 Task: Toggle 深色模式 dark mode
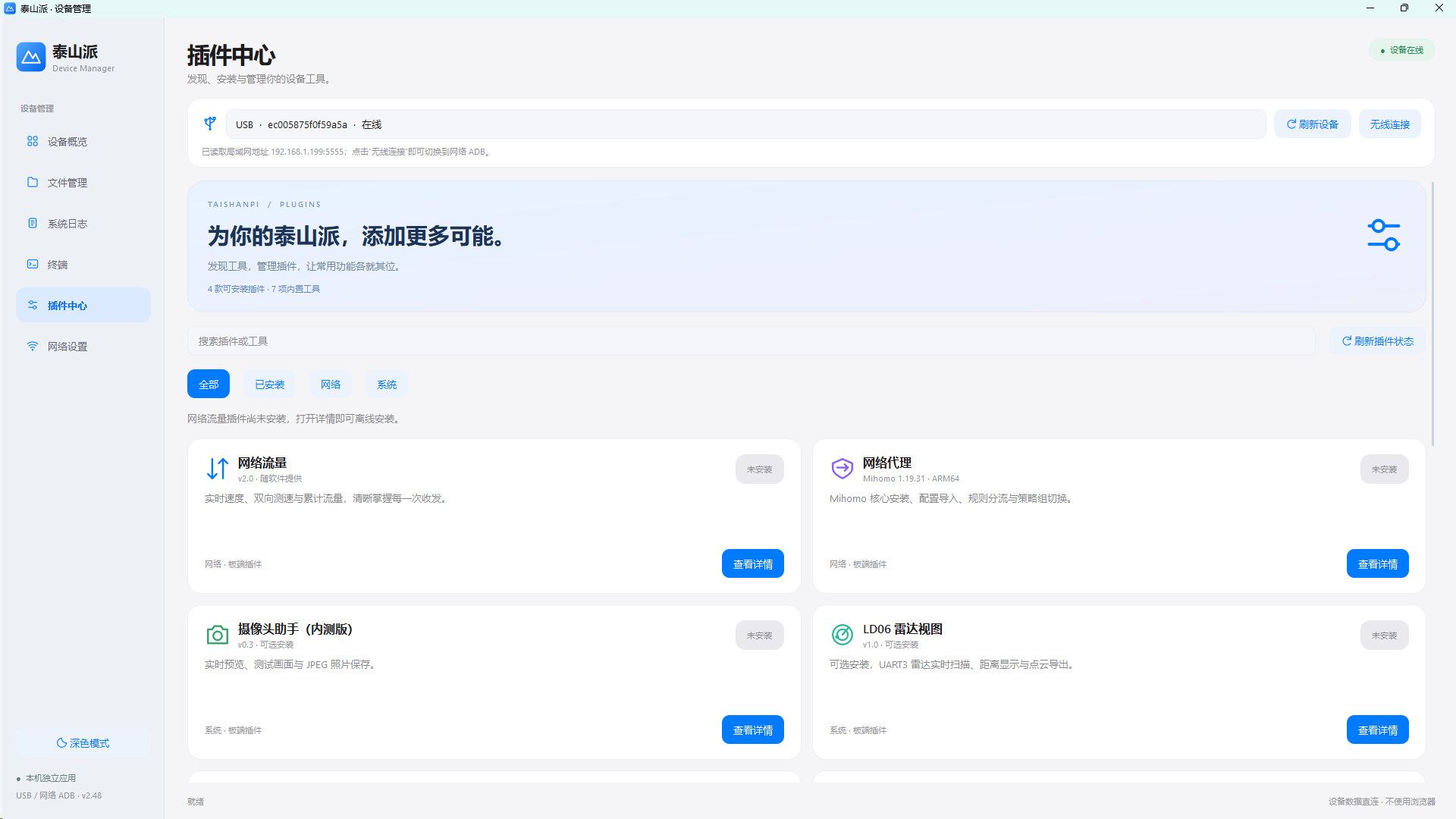coord(83,743)
